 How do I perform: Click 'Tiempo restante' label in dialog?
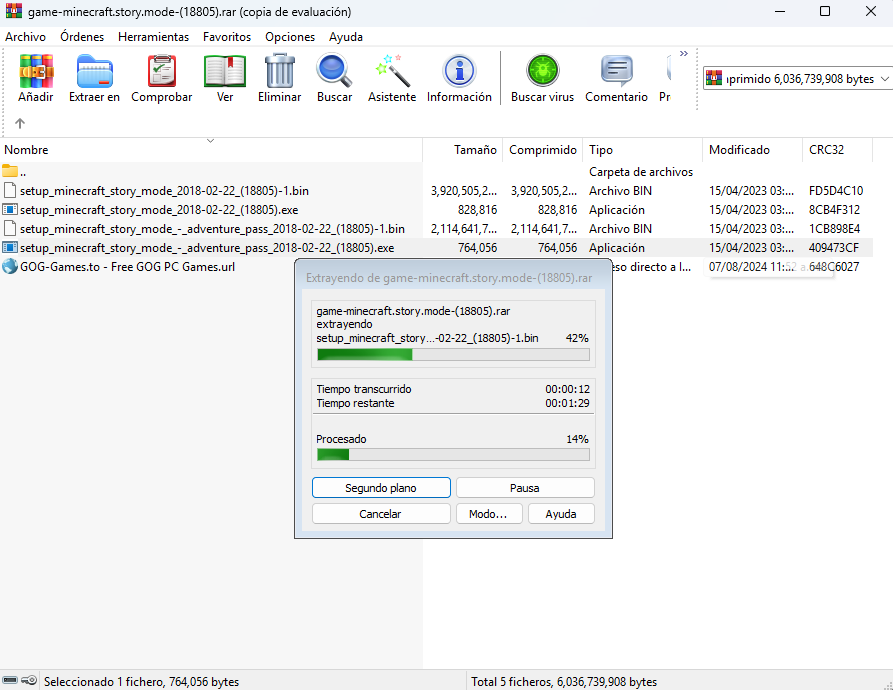[x=355, y=403]
